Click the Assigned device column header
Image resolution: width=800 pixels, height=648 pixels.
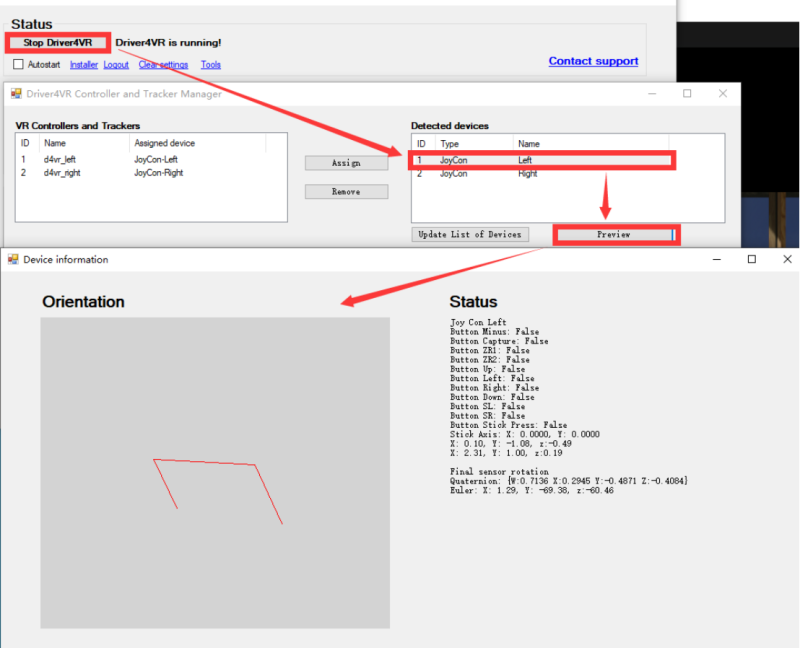click(x=197, y=143)
